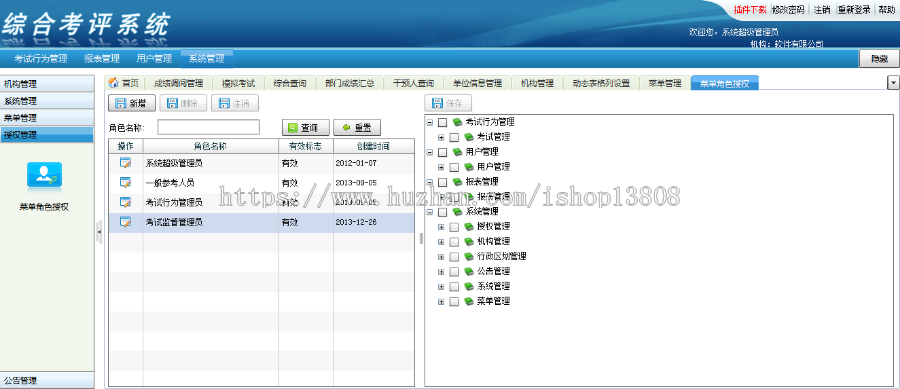Collapse the 考试行为管理 tree node
The height and width of the screenshot is (389, 900).
[x=429, y=122]
